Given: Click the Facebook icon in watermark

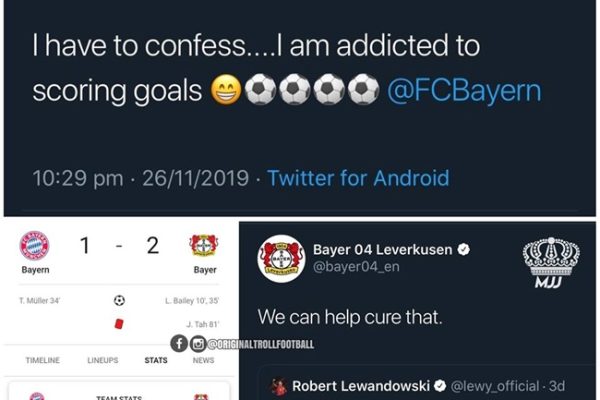Looking at the screenshot, I should [x=177, y=343].
